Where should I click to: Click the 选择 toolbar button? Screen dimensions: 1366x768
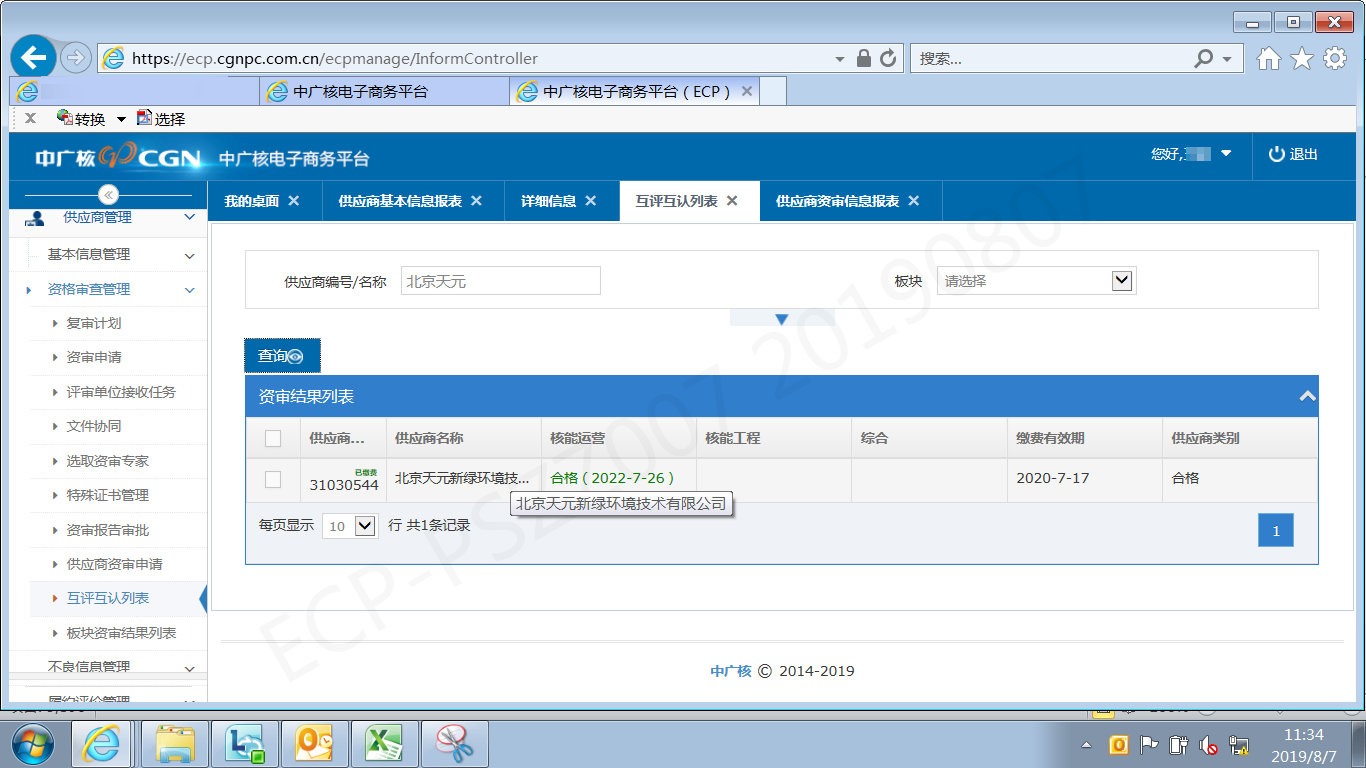tap(161, 119)
